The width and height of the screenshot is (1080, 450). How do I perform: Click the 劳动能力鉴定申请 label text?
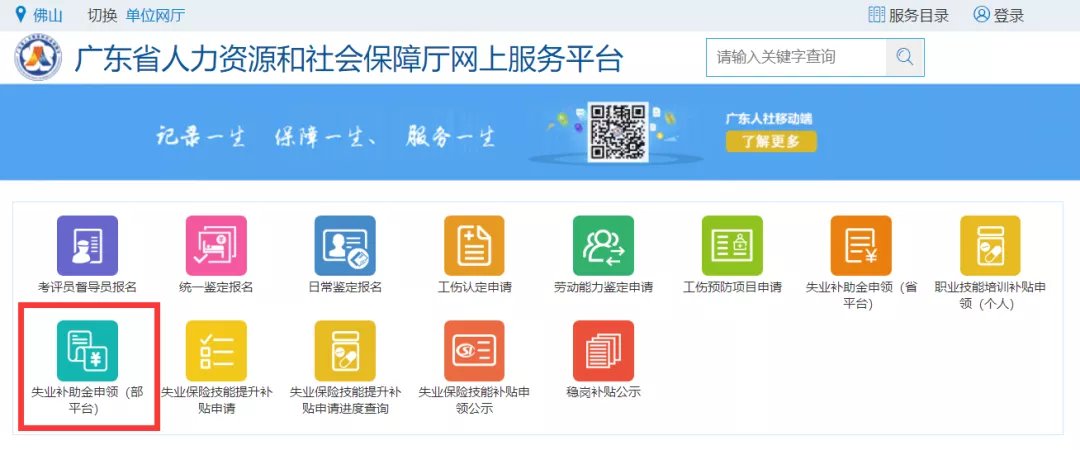603,287
